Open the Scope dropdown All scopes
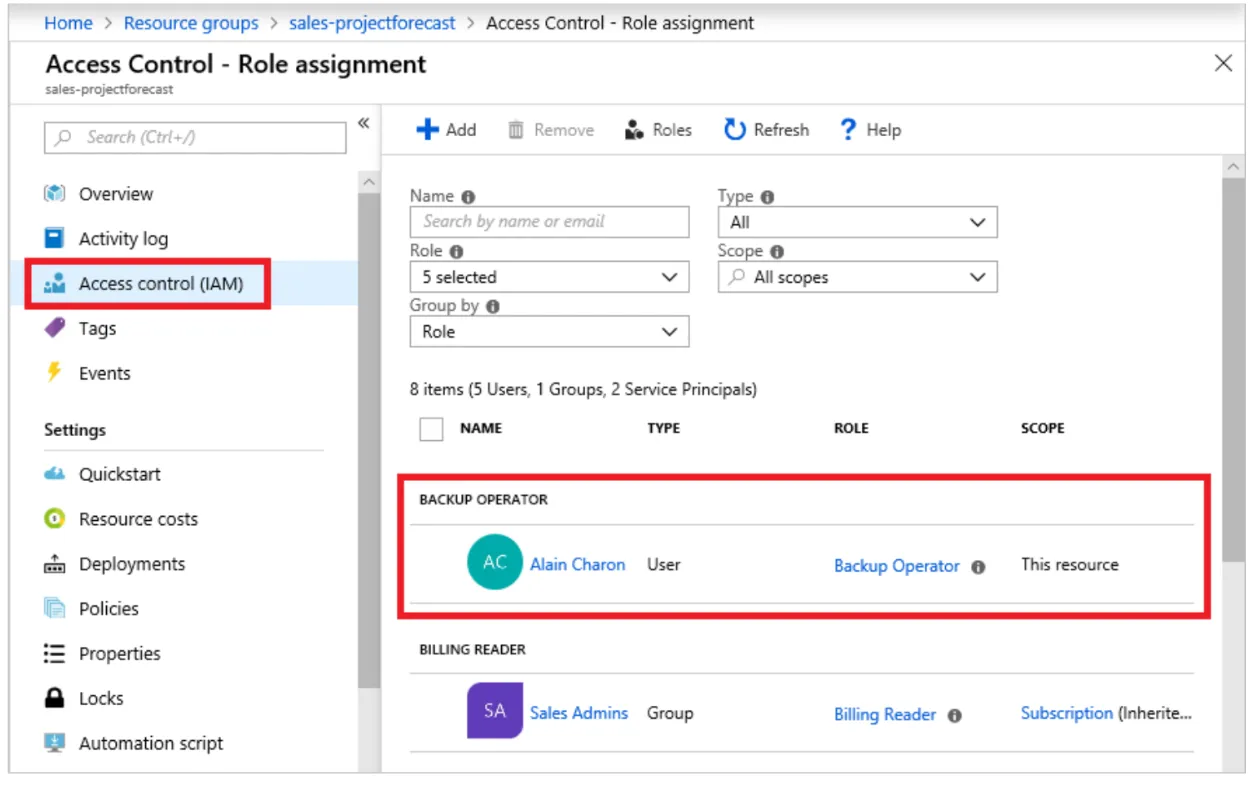Viewport: 1260px width, 789px height. pyautogui.click(x=858, y=277)
